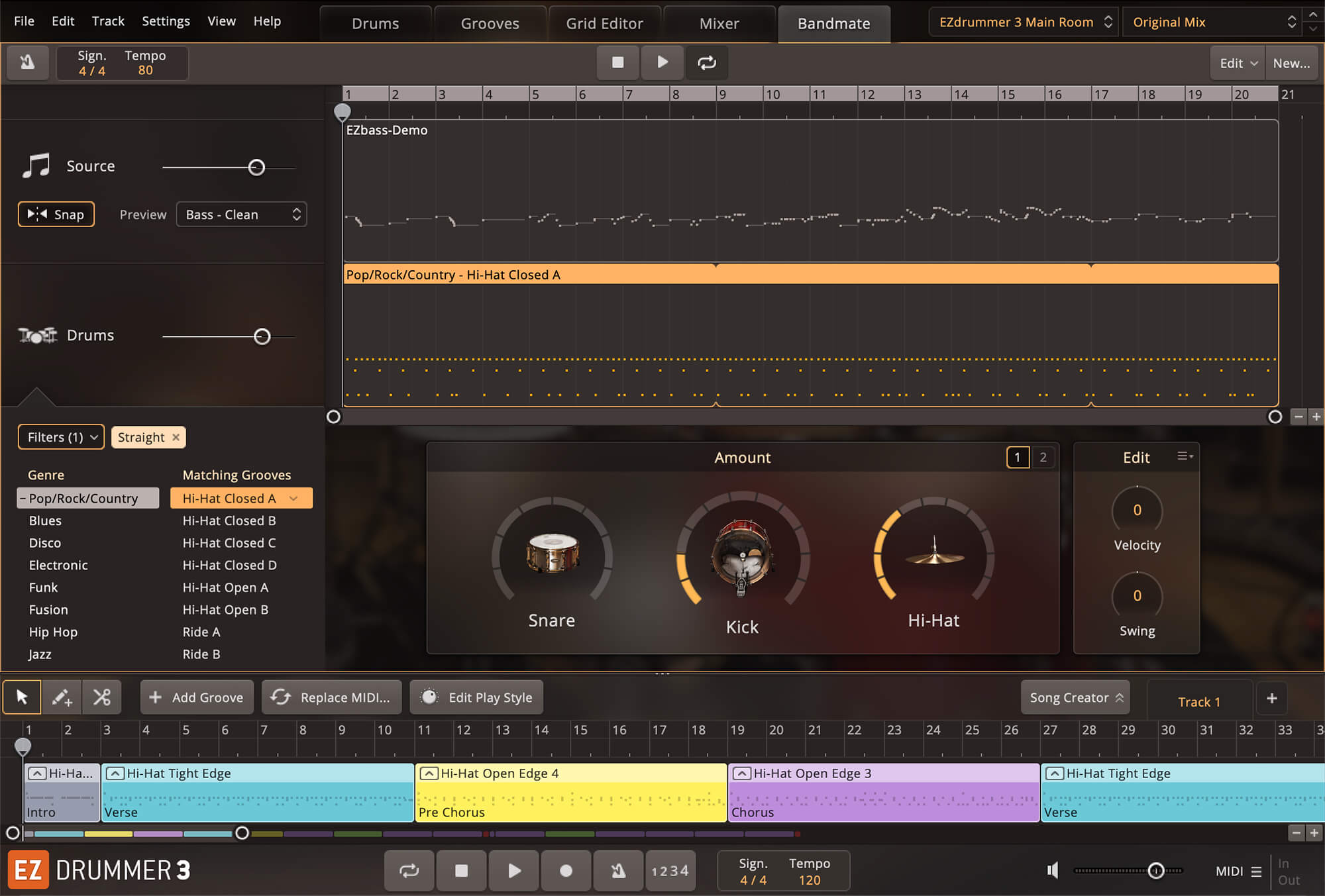Click the master volume speaker icon

click(1053, 870)
